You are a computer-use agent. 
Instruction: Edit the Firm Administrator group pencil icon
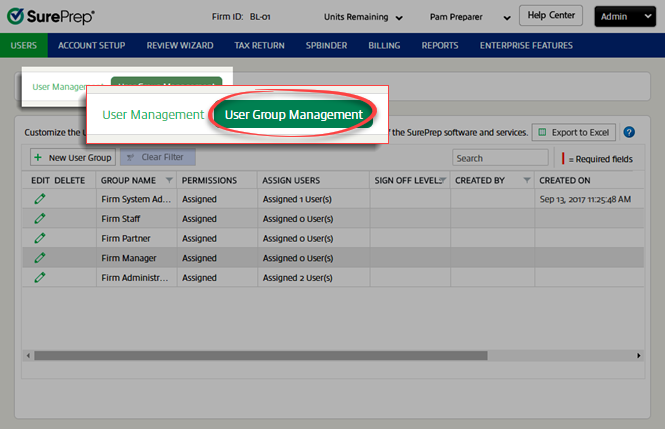point(40,278)
